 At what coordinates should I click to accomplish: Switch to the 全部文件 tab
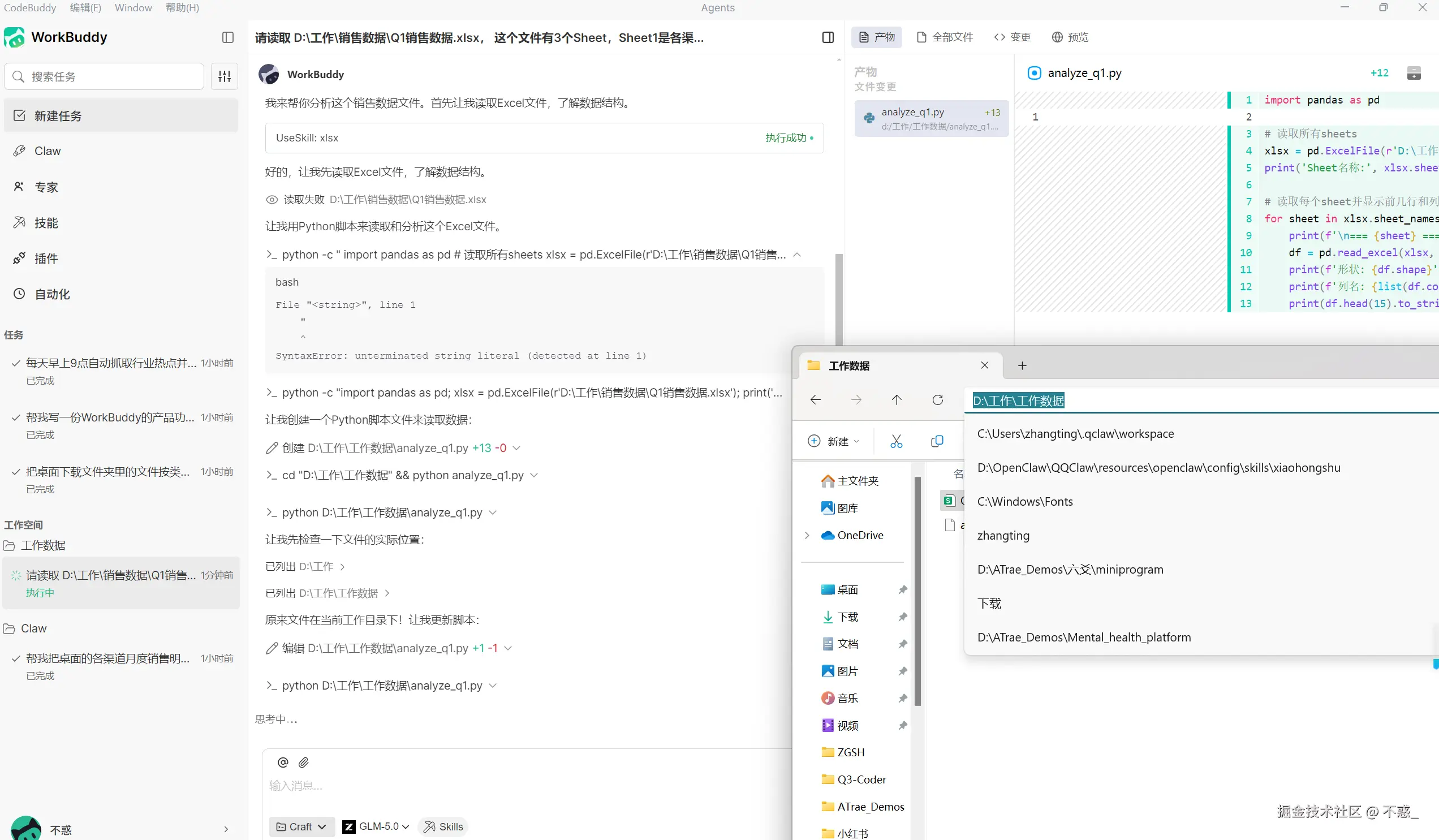click(x=945, y=37)
